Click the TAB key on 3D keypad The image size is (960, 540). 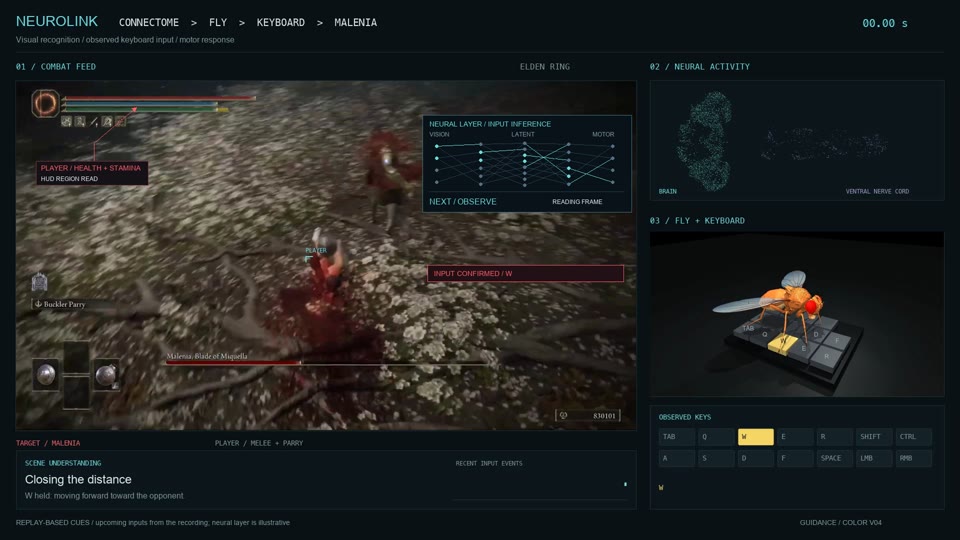749,329
